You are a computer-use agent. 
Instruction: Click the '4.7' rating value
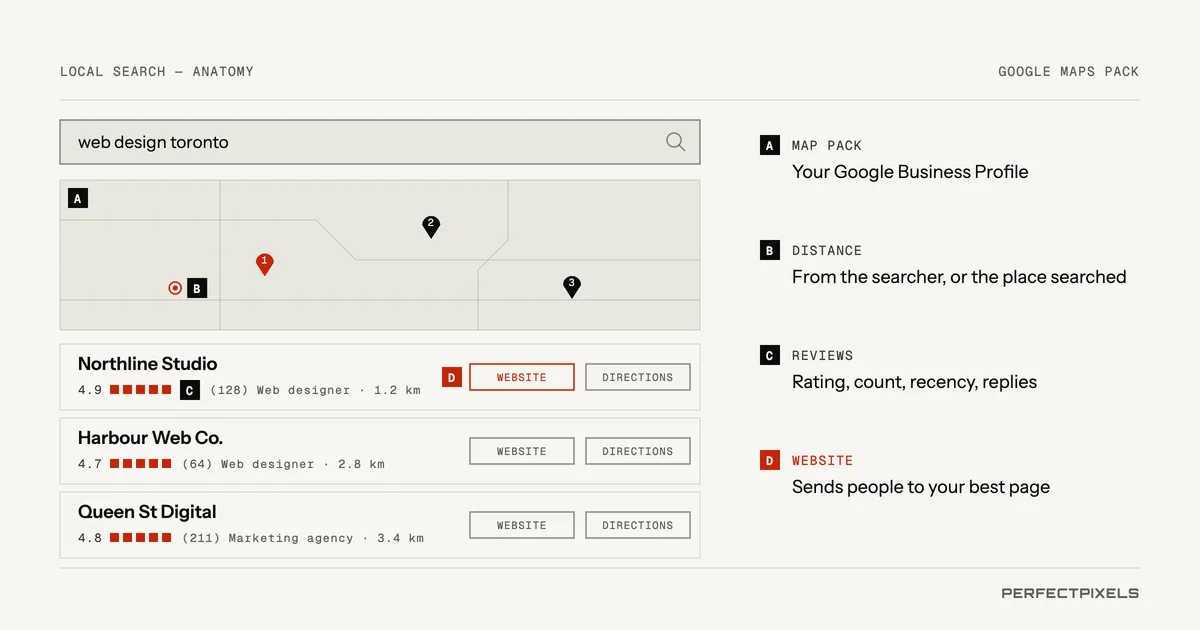(x=90, y=464)
